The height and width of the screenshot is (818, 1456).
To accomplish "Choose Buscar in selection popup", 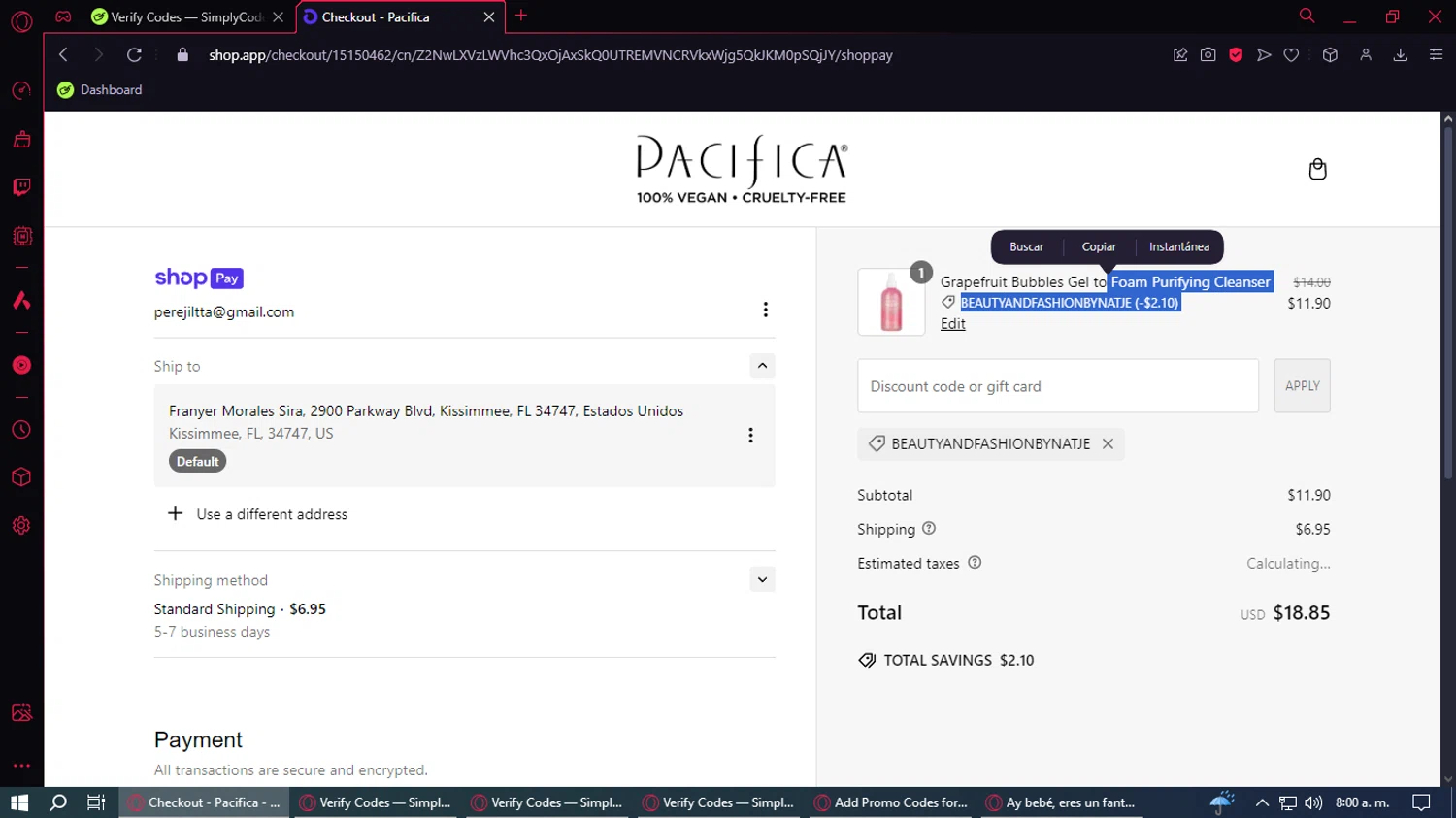I will pos(1027,246).
